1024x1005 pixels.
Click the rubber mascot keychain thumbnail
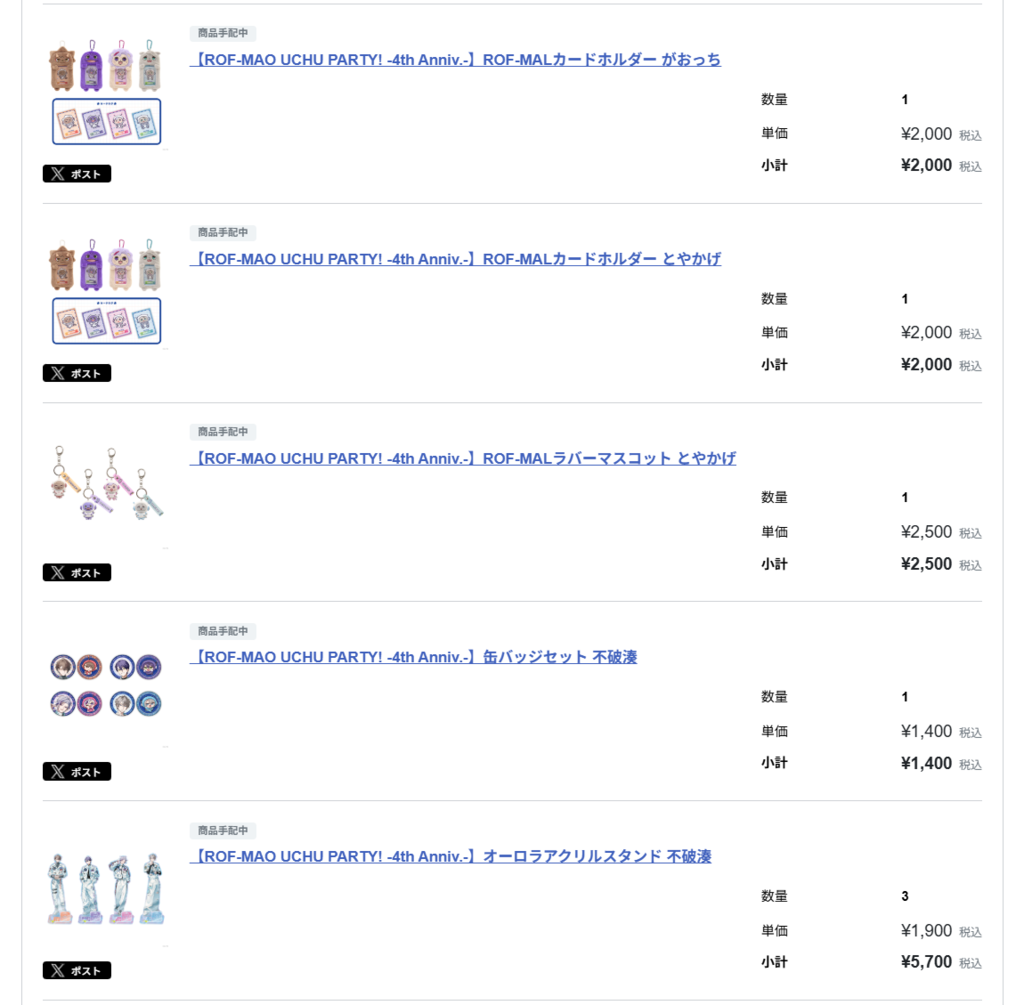click(106, 485)
